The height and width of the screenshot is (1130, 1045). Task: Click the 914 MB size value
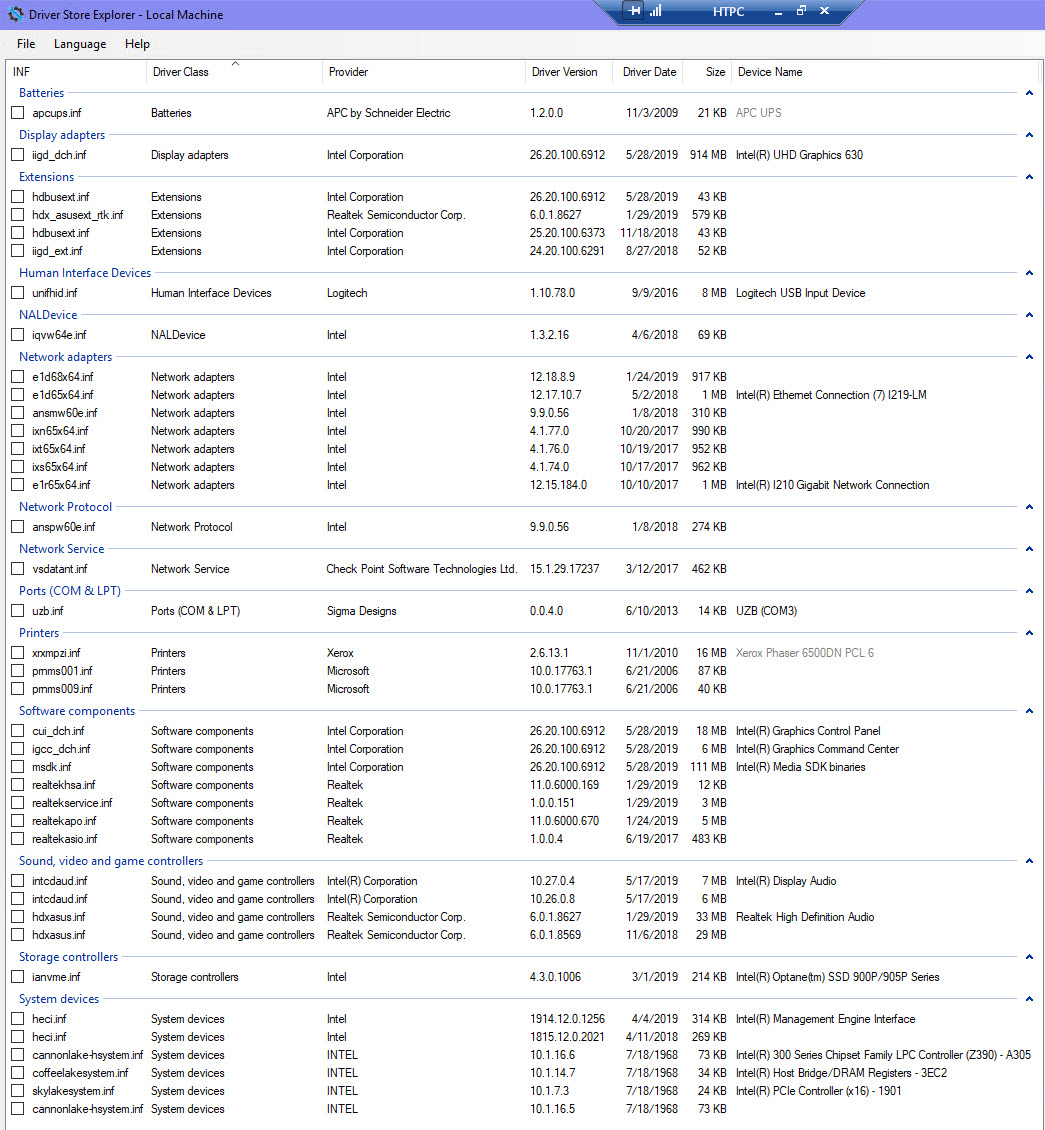click(708, 155)
